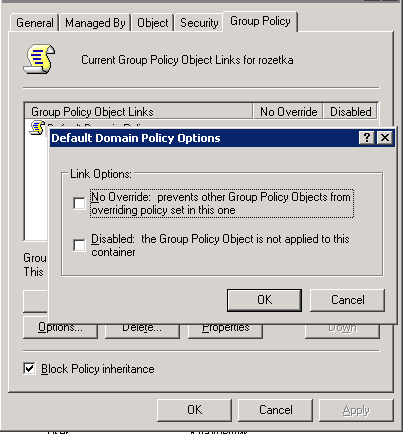405x434 pixels.
Task: Click Cancel in the rozetka properties window
Action: pos(276,410)
